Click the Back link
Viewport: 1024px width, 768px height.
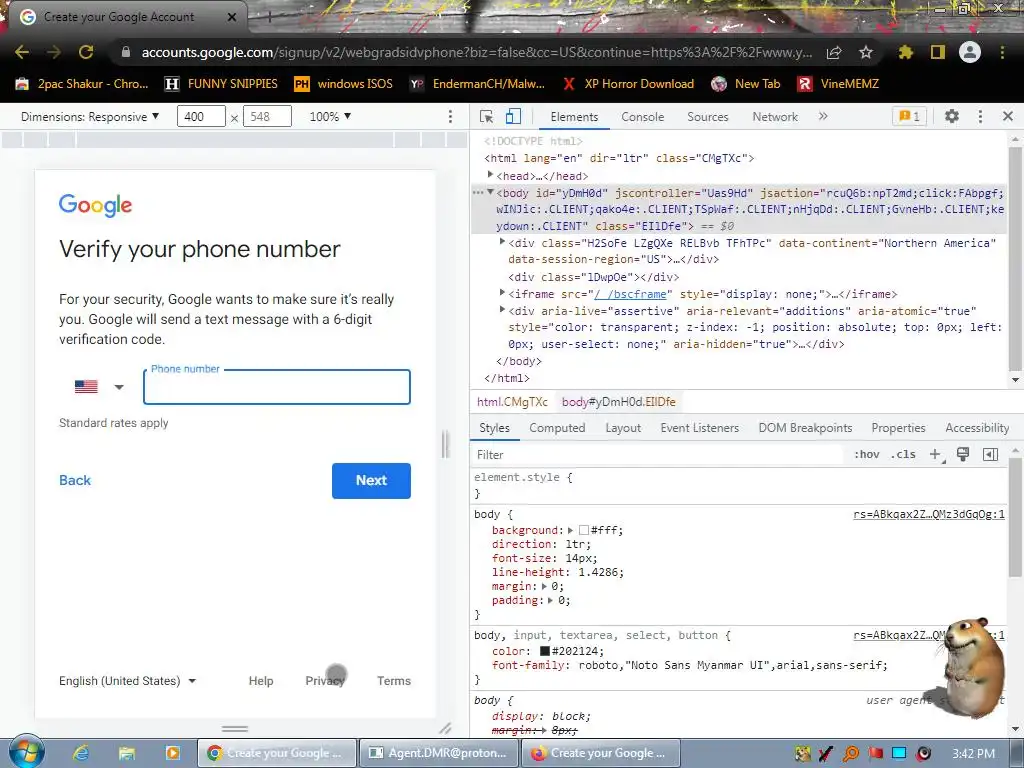tap(75, 480)
